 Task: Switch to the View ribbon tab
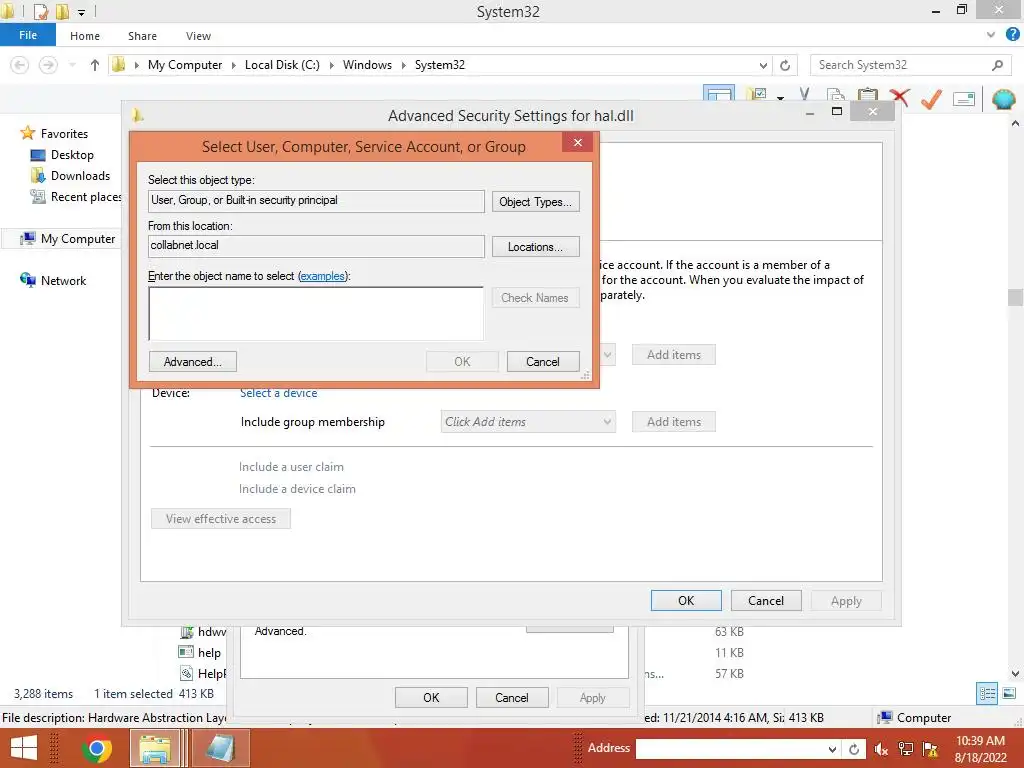point(198,36)
